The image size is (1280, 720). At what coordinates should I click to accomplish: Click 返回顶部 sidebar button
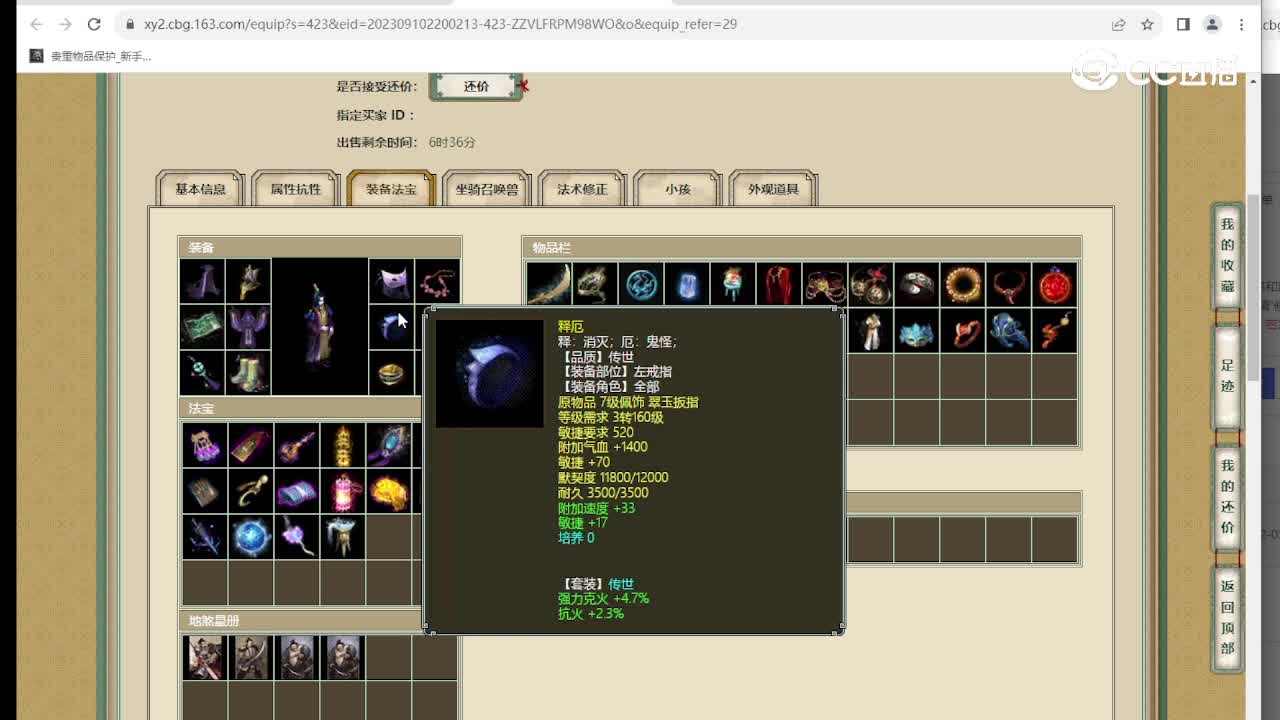(x=1227, y=617)
